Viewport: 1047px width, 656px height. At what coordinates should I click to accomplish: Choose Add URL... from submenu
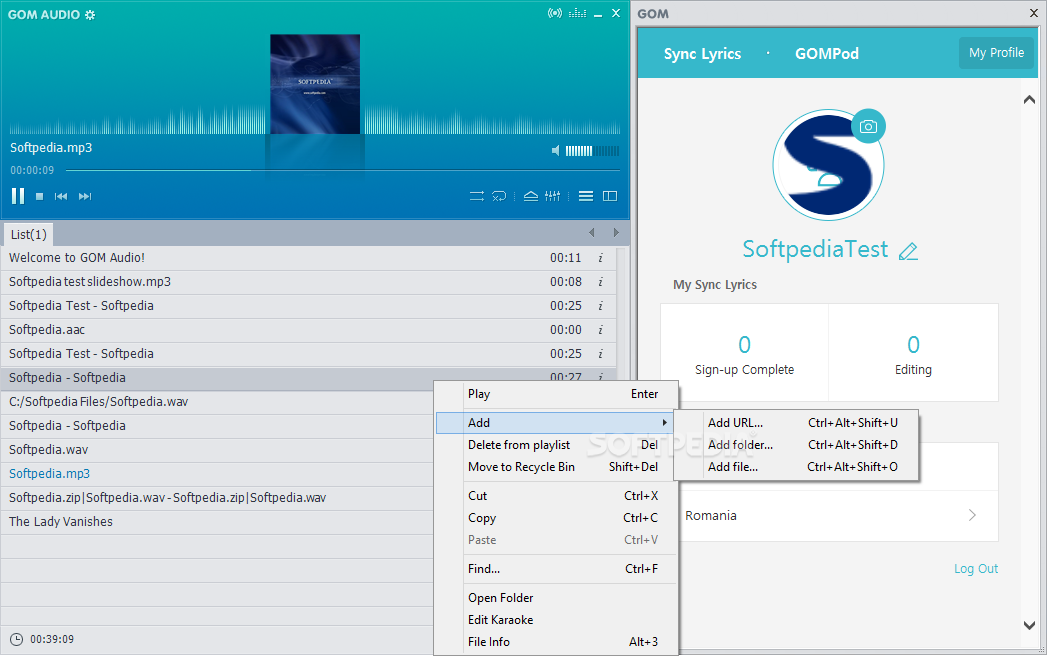[x=796, y=423]
